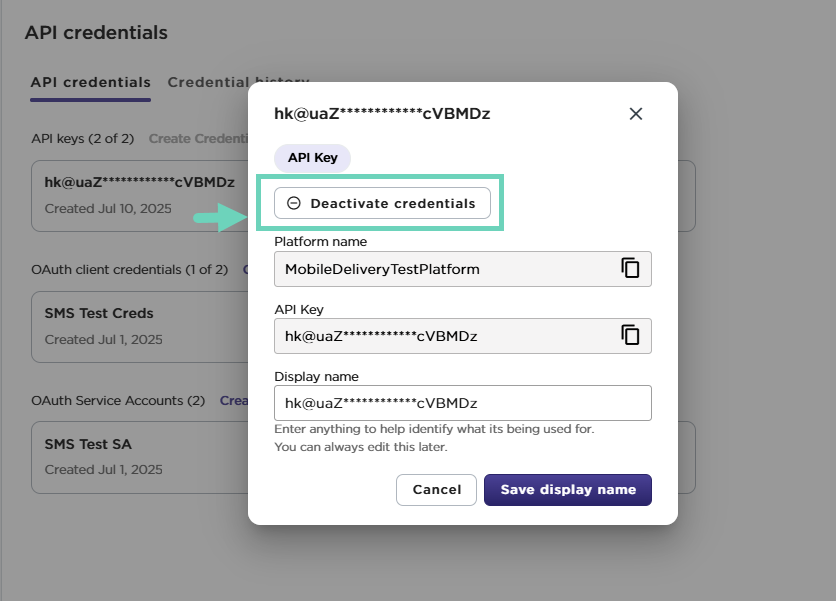This screenshot has width=836, height=601.
Task: Click 'OAuth Service Accounts (2)' heading
Action: point(118,400)
